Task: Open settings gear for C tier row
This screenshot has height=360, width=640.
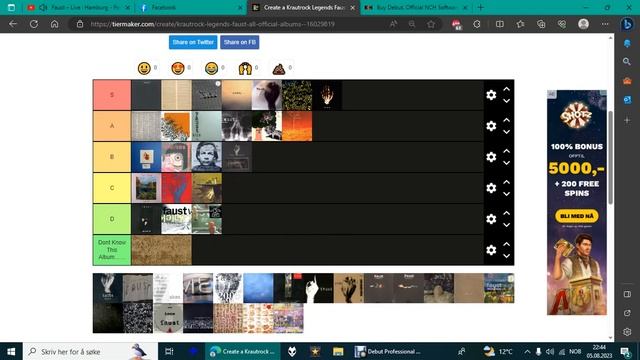Action: pyautogui.click(x=491, y=188)
